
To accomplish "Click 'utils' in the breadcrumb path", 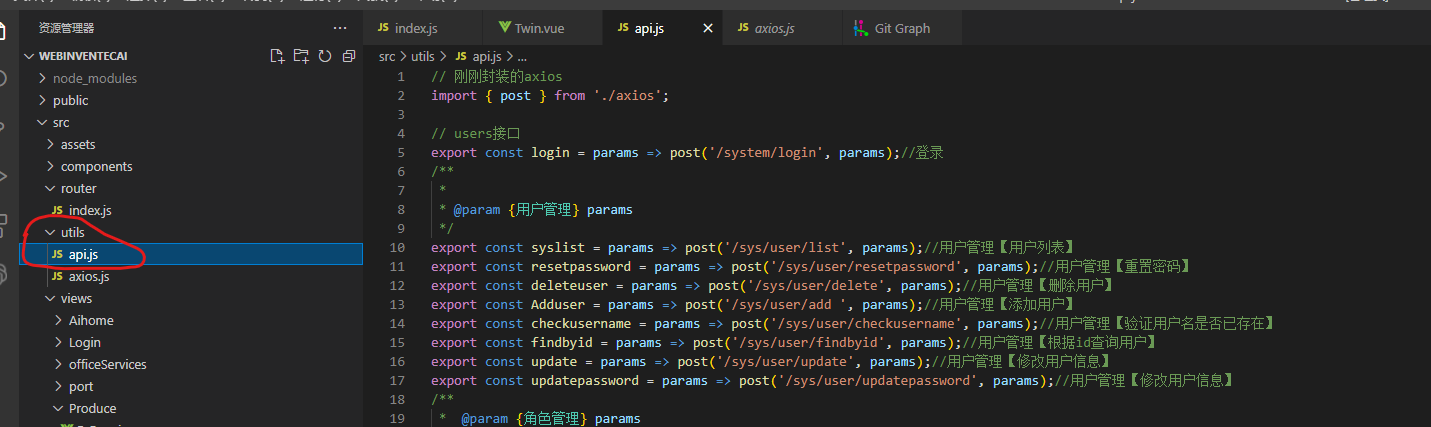I will coord(424,57).
